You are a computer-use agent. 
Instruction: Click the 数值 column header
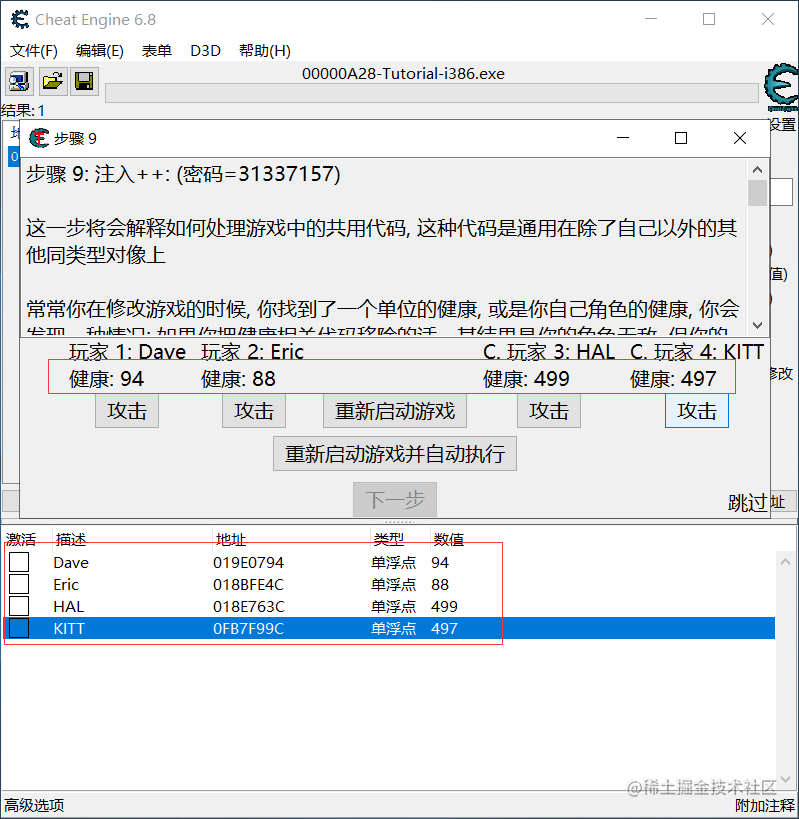coord(449,539)
